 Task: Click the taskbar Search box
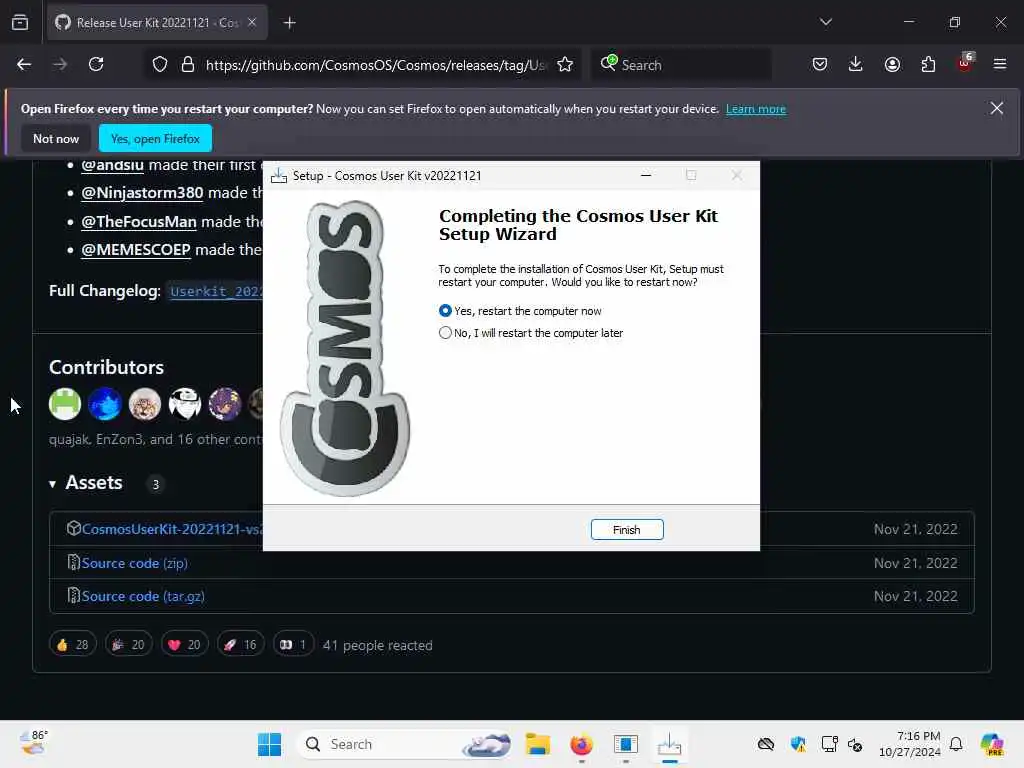point(405,744)
